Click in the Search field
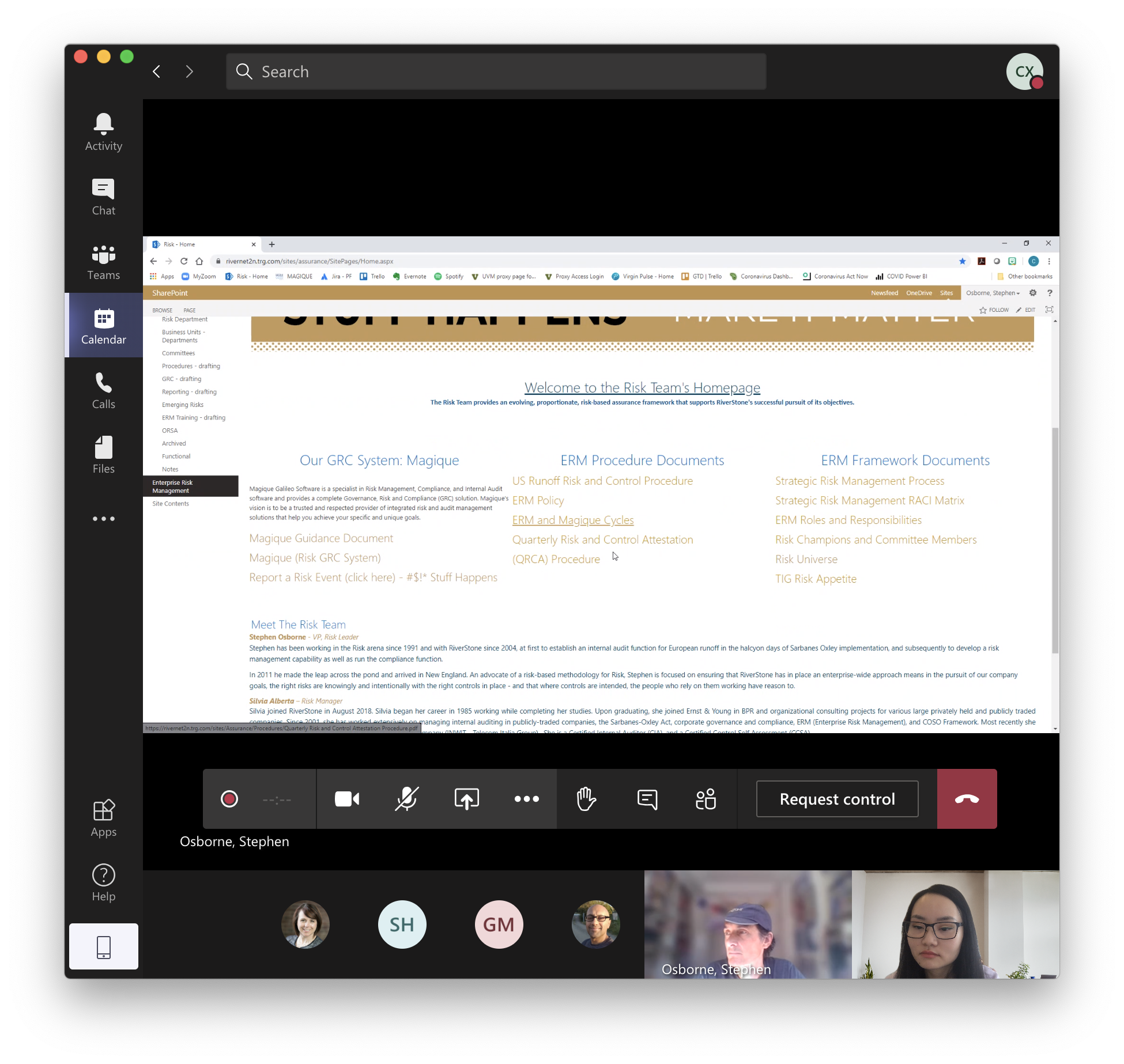This screenshot has width=1124, height=1064. click(x=496, y=71)
